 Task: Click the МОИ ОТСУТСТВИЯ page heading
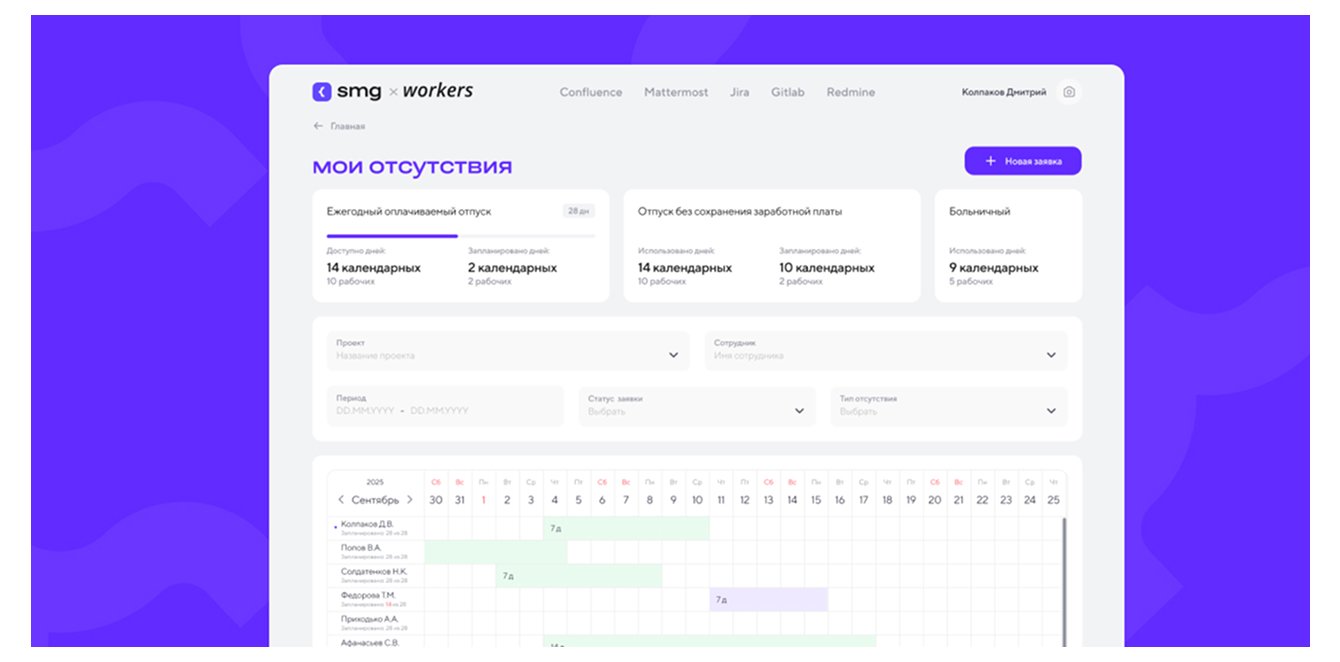coord(412,167)
